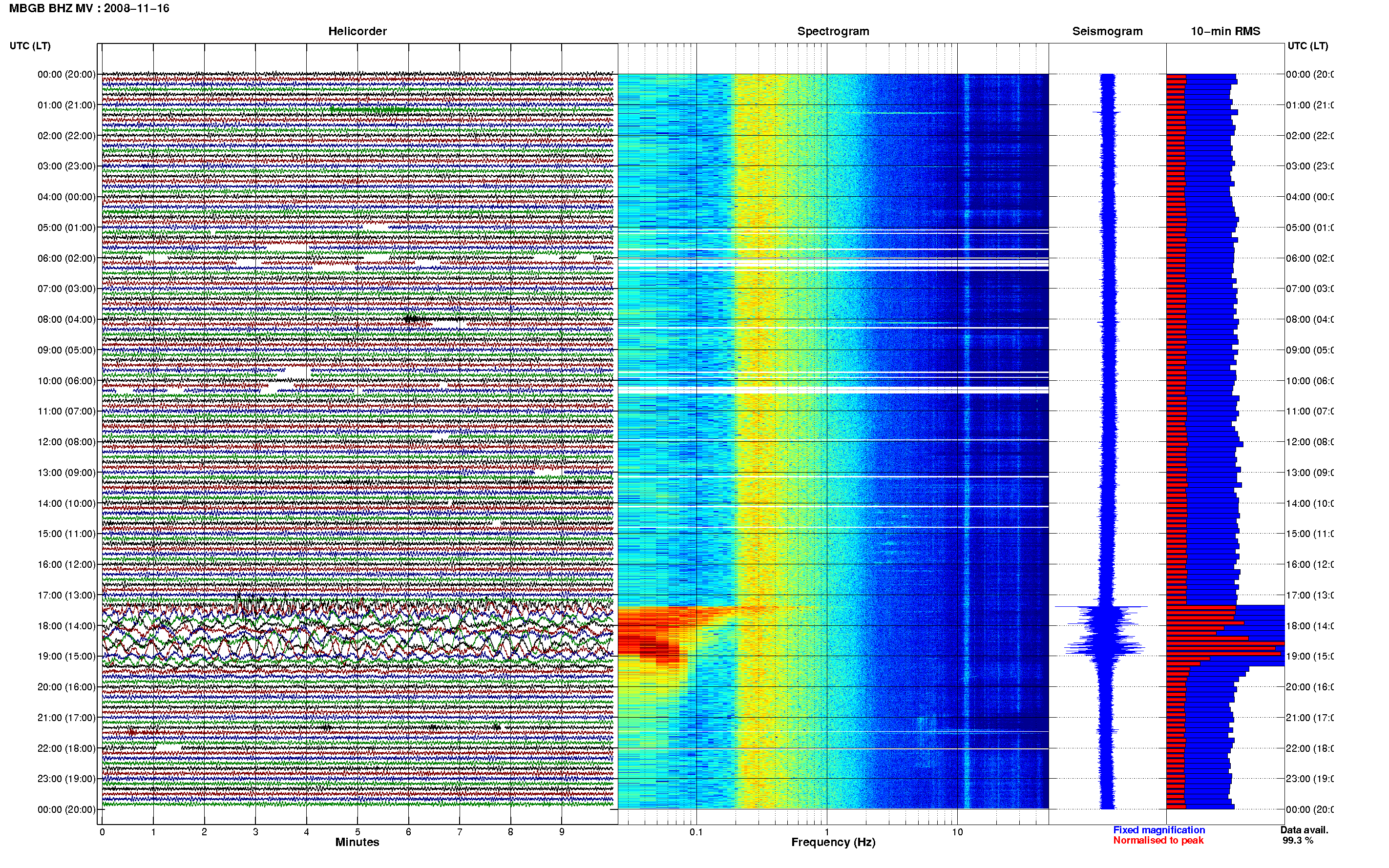Click the '23:00 (19:00)' left time label
The height and width of the screenshot is (868, 1389).
66,779
